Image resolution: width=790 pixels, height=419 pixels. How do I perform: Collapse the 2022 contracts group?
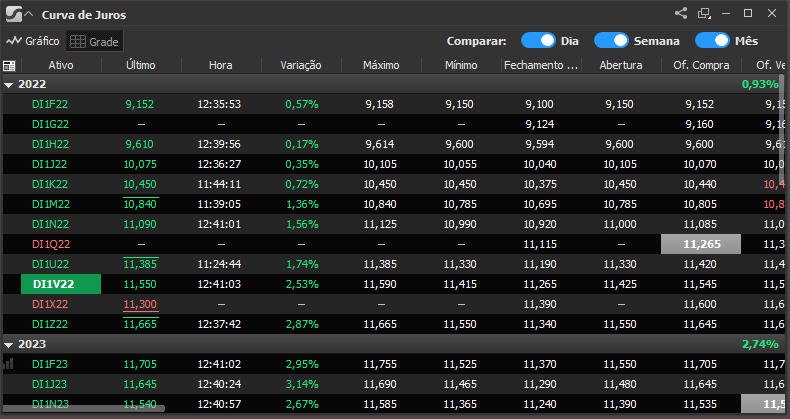point(9,85)
